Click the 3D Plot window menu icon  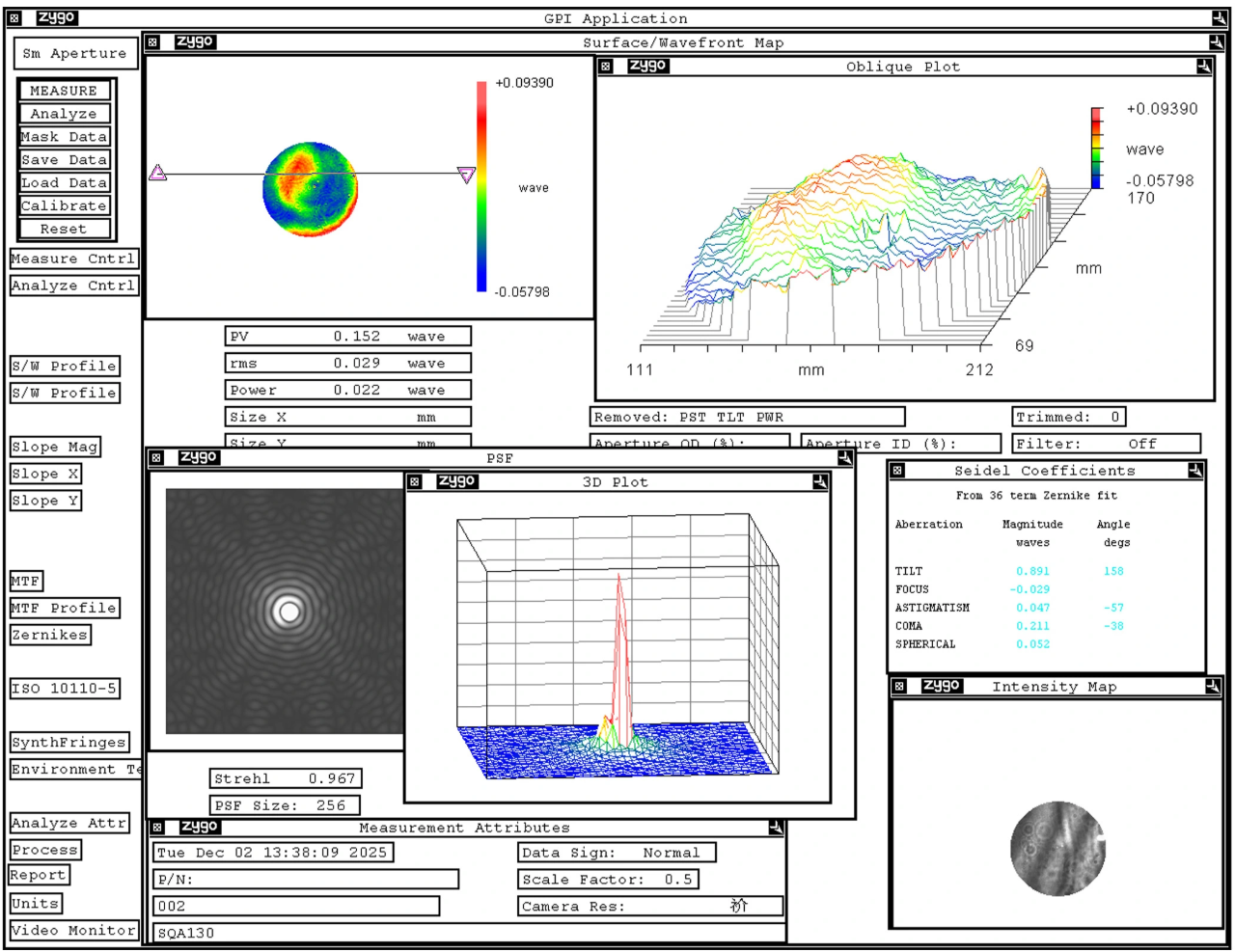tap(416, 482)
